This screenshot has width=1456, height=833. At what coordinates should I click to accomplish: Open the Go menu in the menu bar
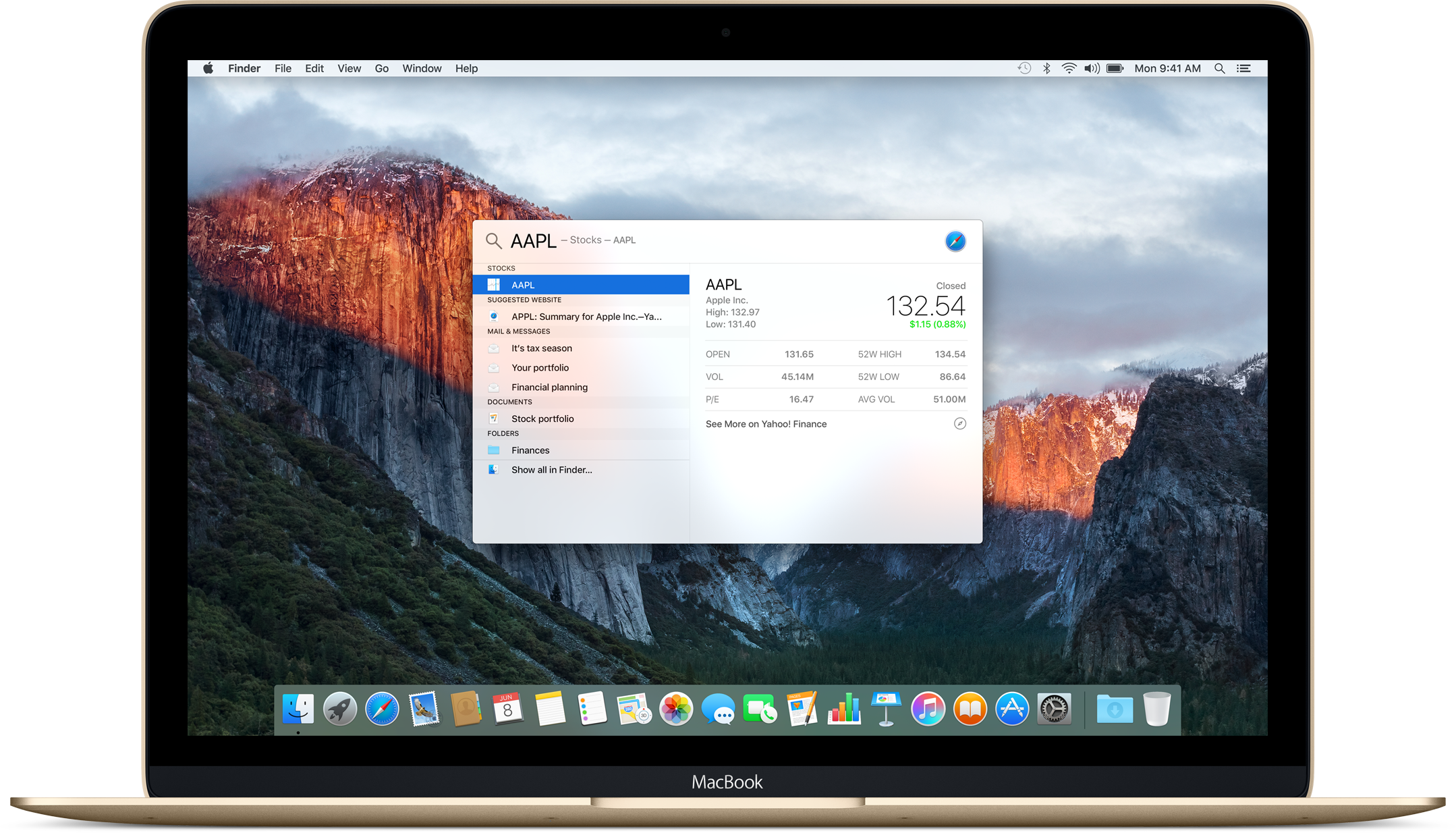tap(381, 68)
